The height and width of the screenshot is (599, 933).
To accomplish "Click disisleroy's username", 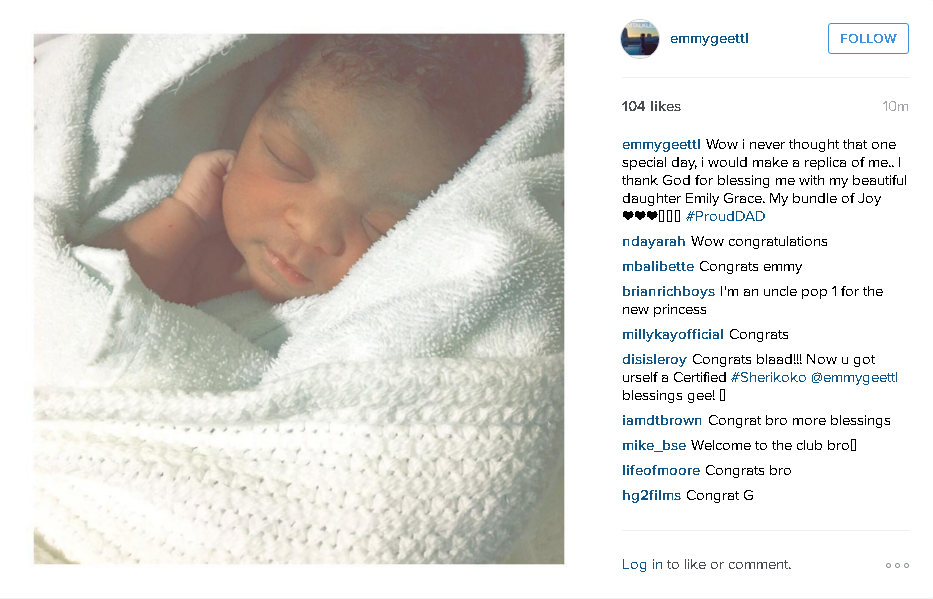I will (654, 359).
